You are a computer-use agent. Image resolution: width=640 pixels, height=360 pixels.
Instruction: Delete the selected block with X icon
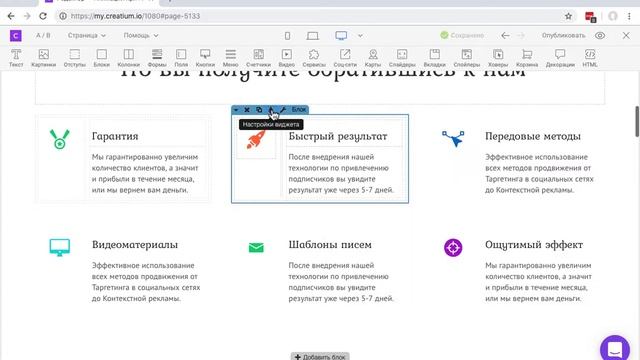point(247,110)
